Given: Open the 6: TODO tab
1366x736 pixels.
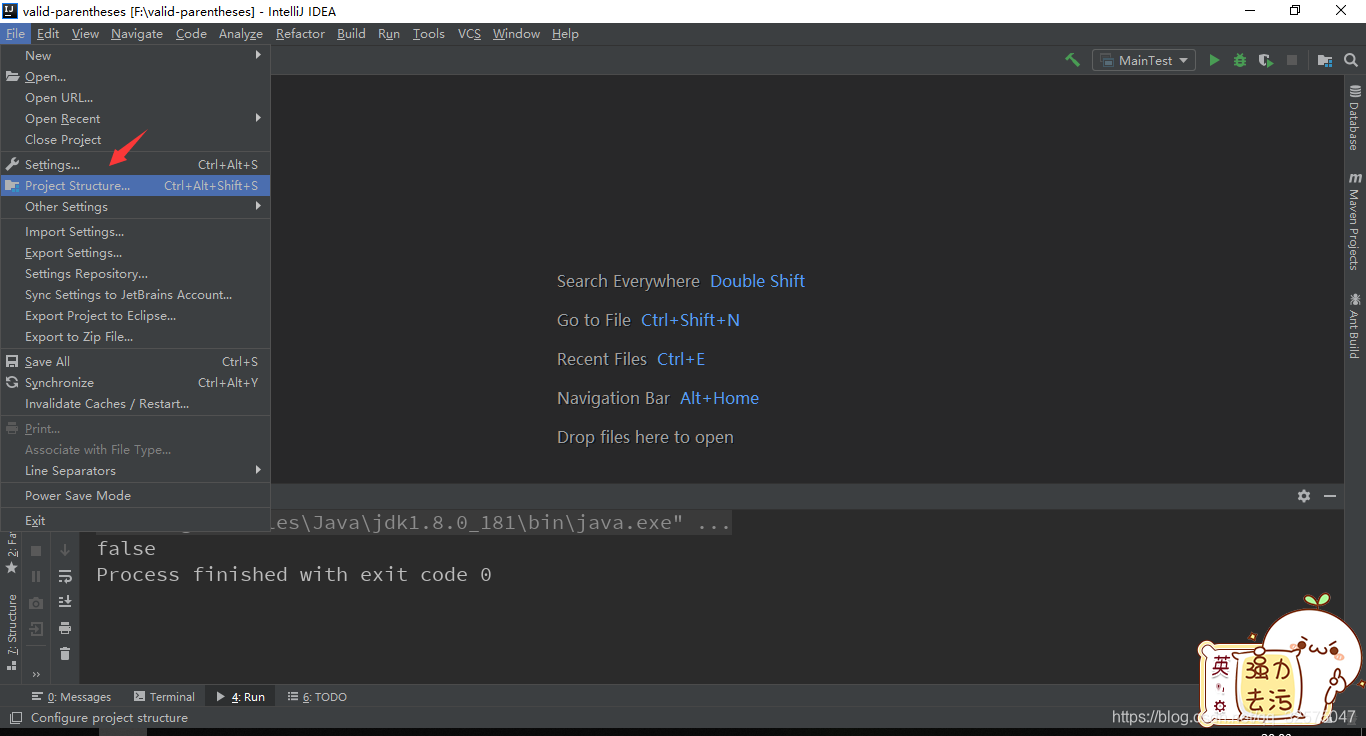Looking at the screenshot, I should tap(317, 697).
